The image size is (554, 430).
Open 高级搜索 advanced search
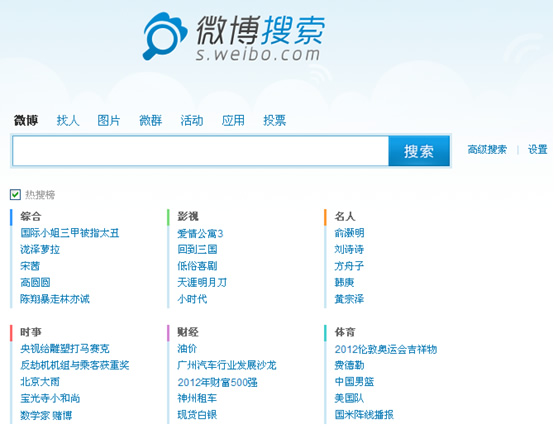[x=487, y=149]
